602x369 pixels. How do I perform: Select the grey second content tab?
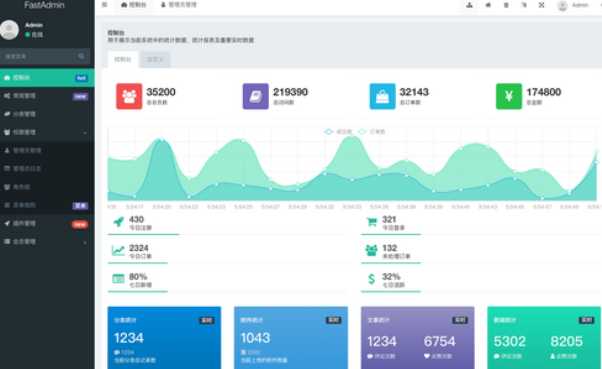click(155, 59)
